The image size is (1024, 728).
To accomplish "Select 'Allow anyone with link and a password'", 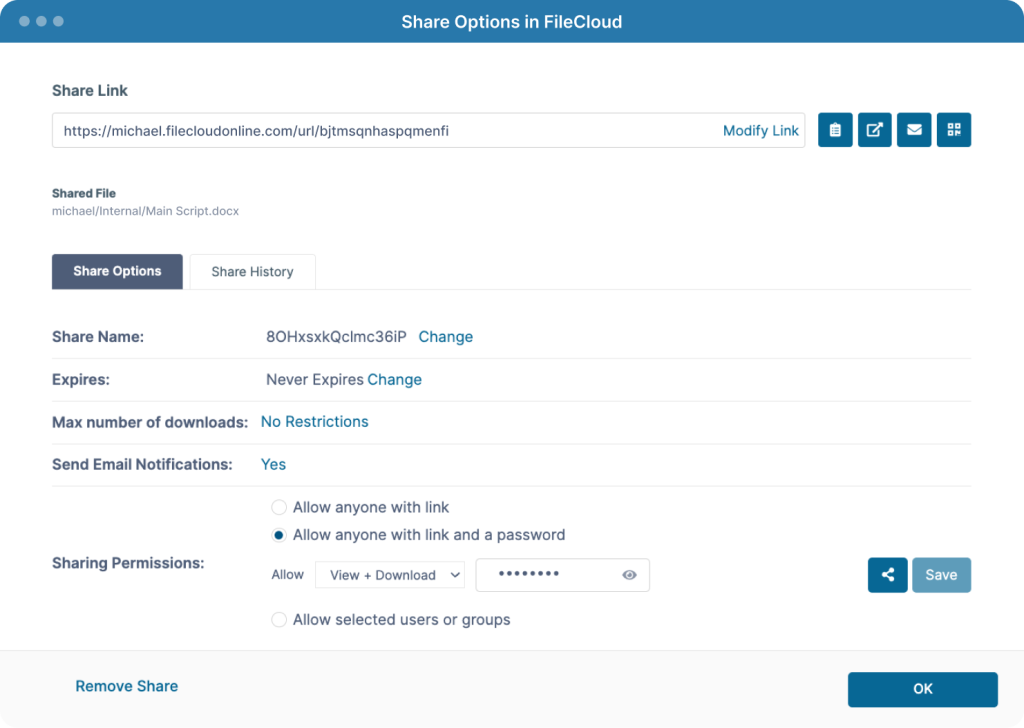I will (x=279, y=535).
